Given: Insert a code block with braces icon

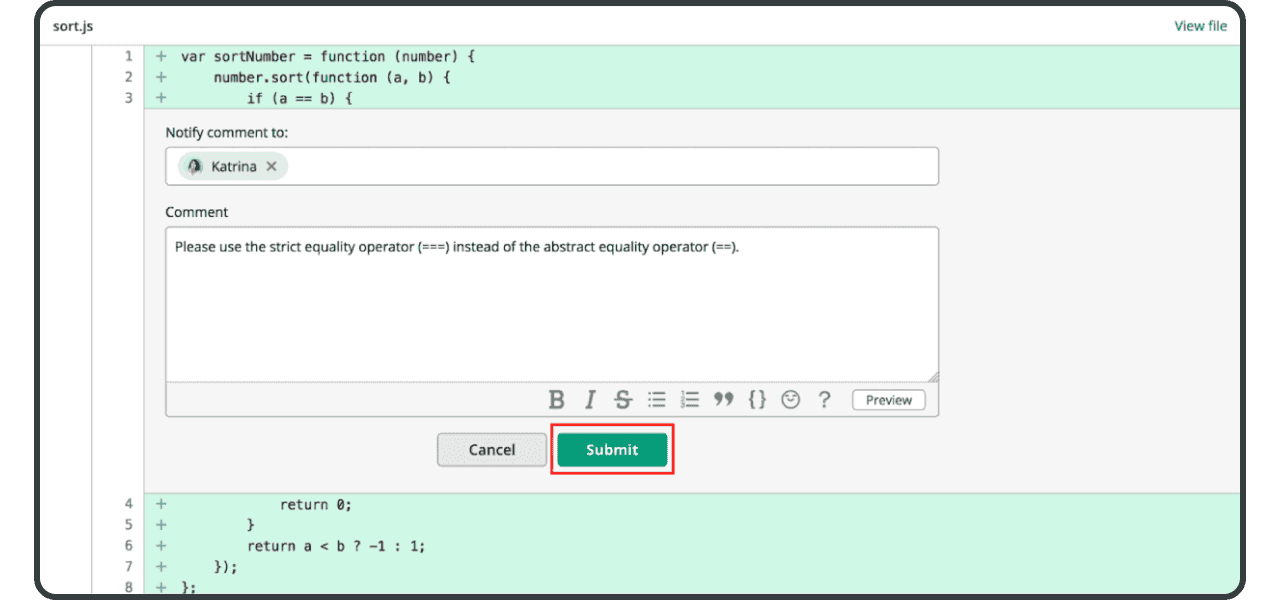Looking at the screenshot, I should [757, 400].
